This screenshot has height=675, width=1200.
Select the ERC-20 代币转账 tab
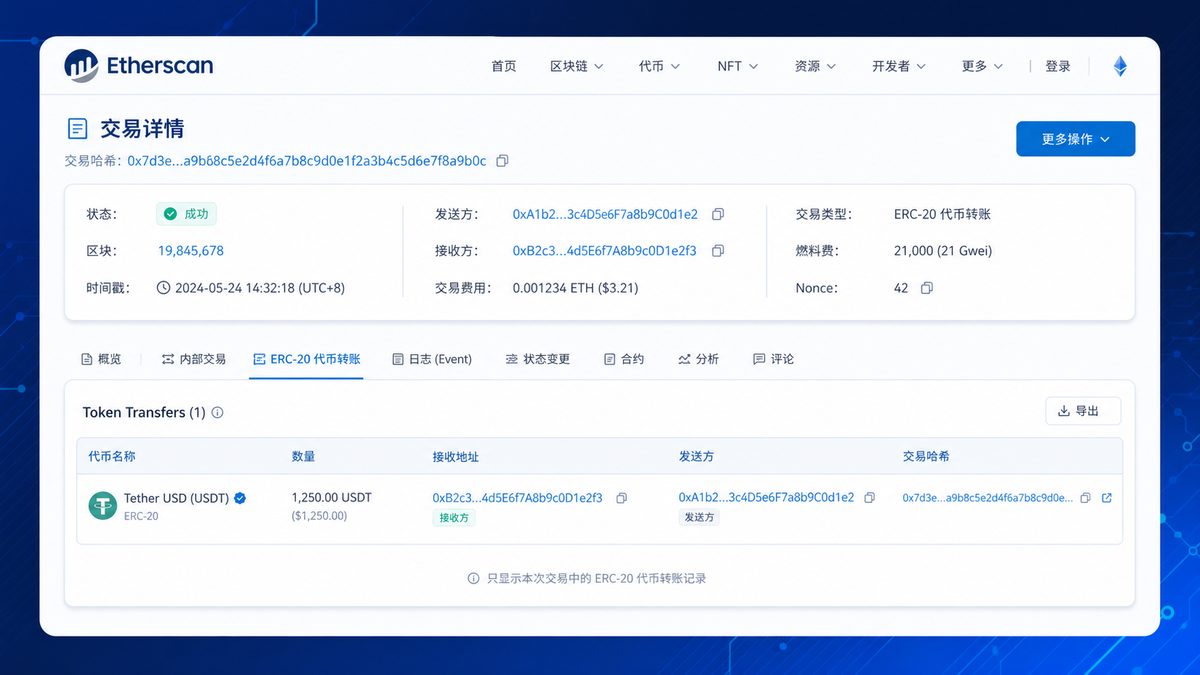coord(306,359)
